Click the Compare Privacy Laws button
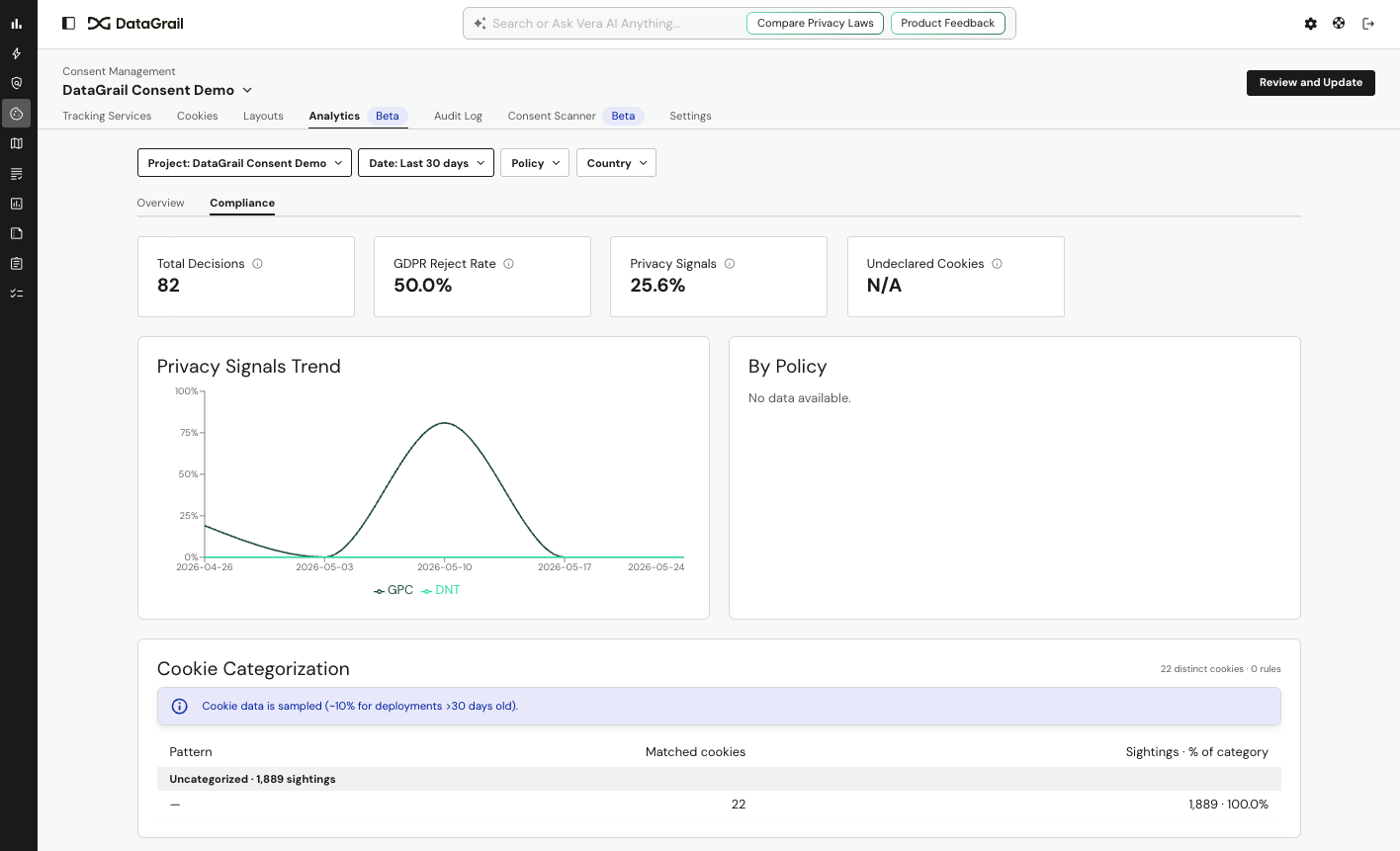This screenshot has width=1400, height=851. click(816, 23)
